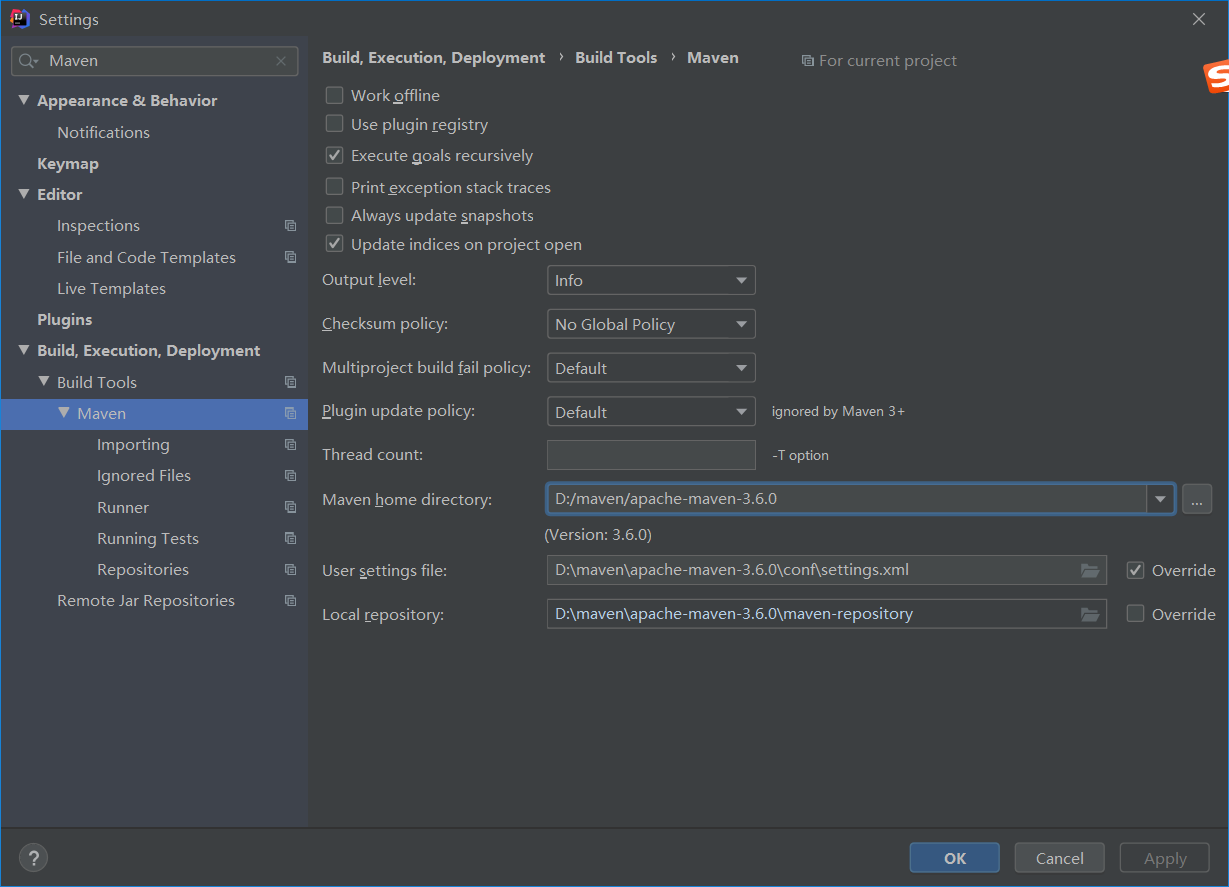Click the project-level icon on the Maven row

(x=290, y=413)
